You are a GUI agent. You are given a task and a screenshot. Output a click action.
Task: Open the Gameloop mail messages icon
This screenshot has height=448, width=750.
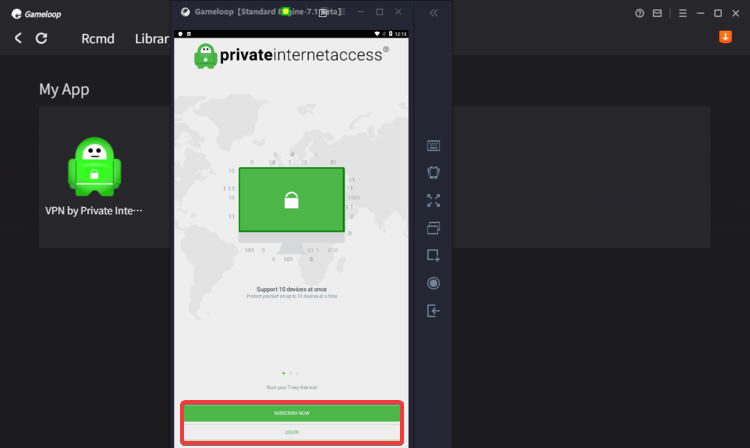pyautogui.click(x=657, y=13)
